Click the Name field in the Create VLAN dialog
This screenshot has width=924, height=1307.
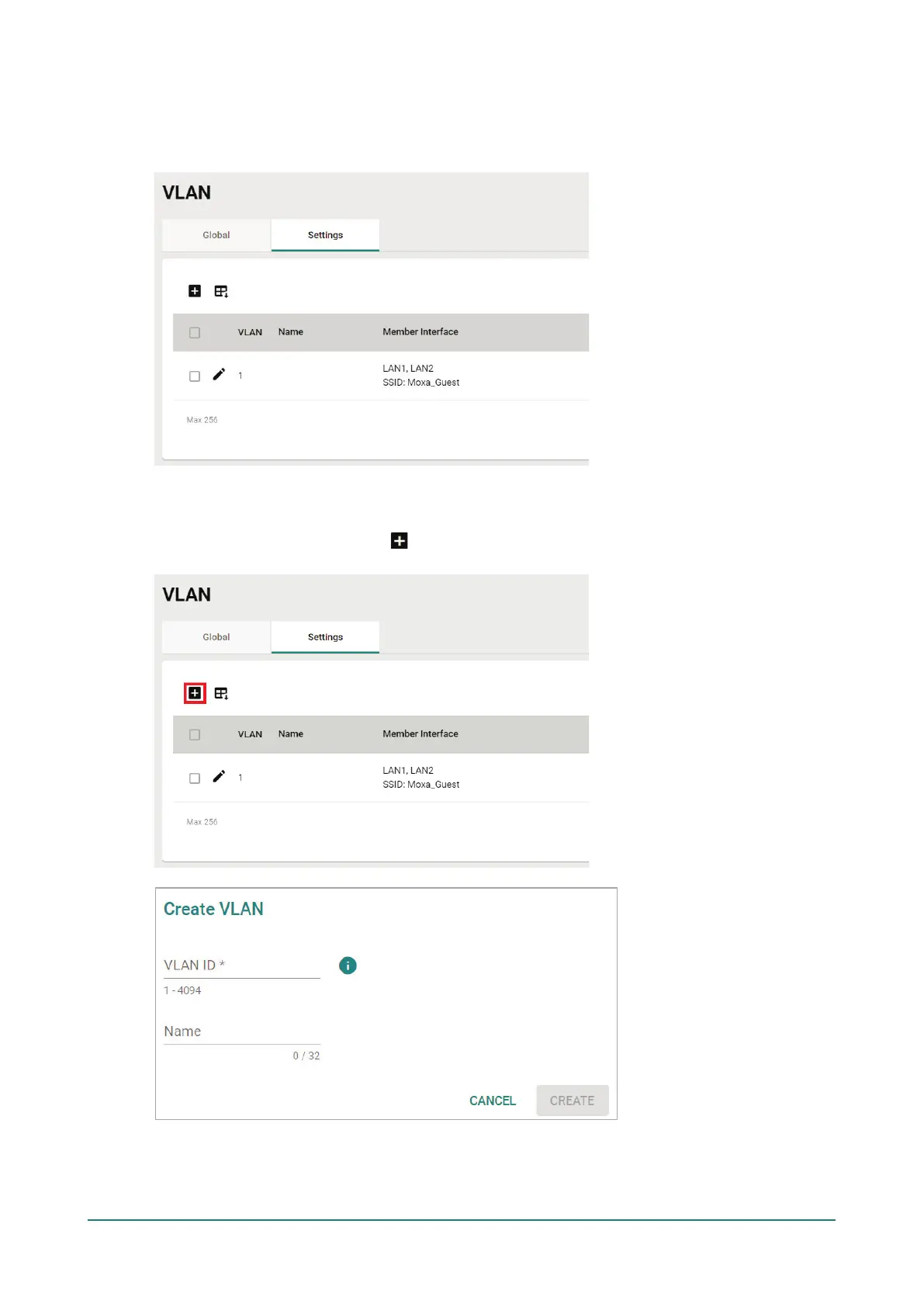[x=241, y=1031]
